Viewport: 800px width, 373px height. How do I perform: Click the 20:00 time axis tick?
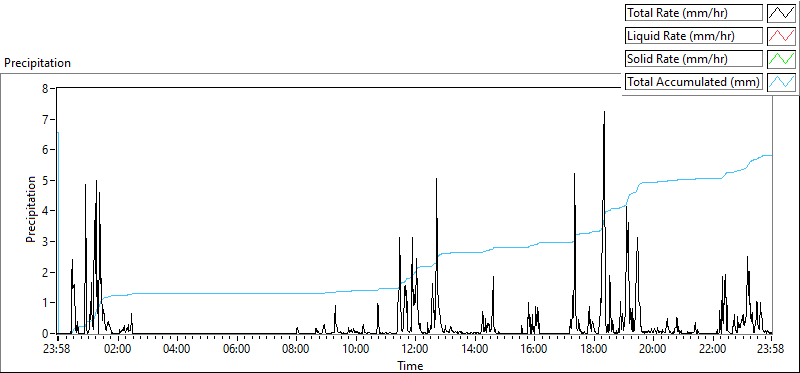[653, 350]
